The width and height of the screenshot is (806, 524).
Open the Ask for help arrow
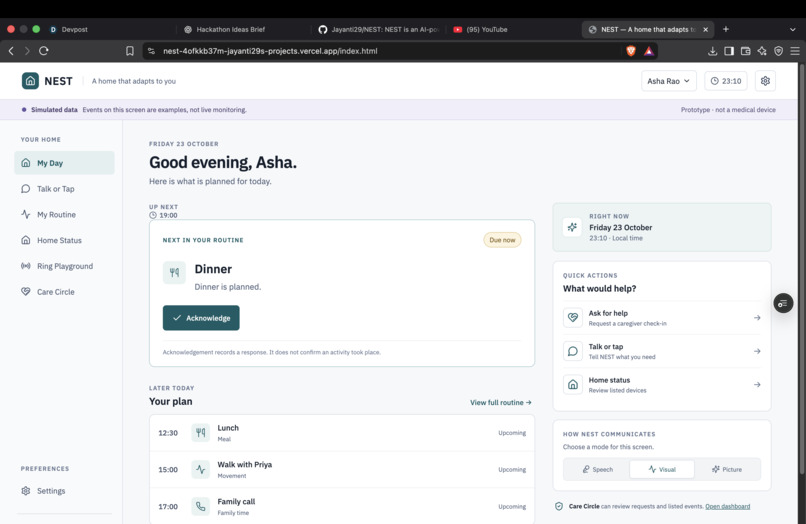(x=757, y=318)
